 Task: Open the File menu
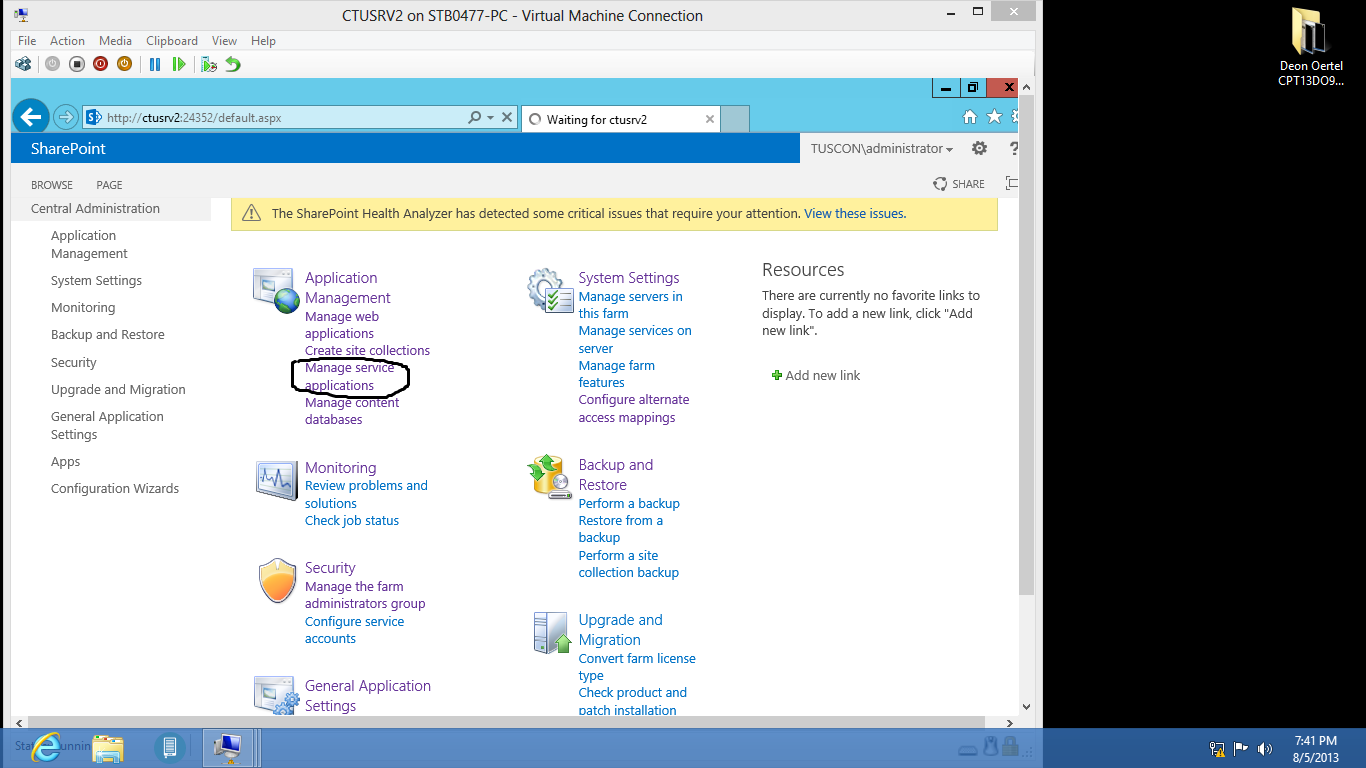(x=27, y=41)
